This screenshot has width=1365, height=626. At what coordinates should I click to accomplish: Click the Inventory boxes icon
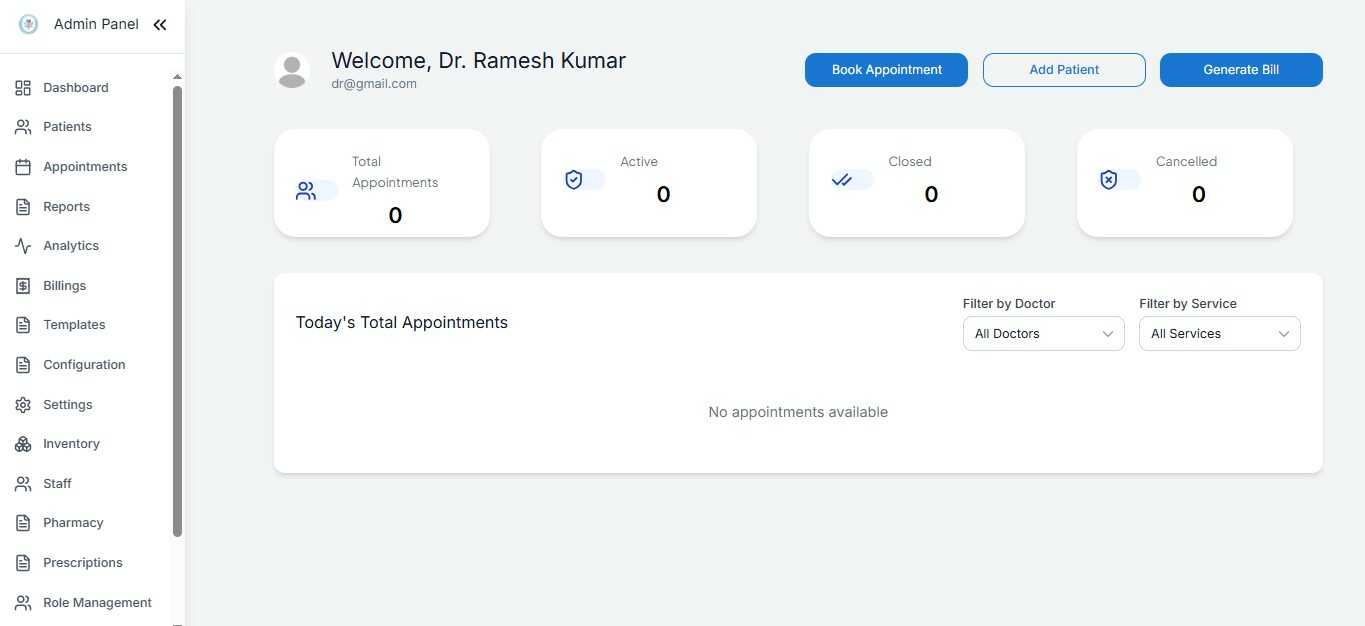point(23,444)
